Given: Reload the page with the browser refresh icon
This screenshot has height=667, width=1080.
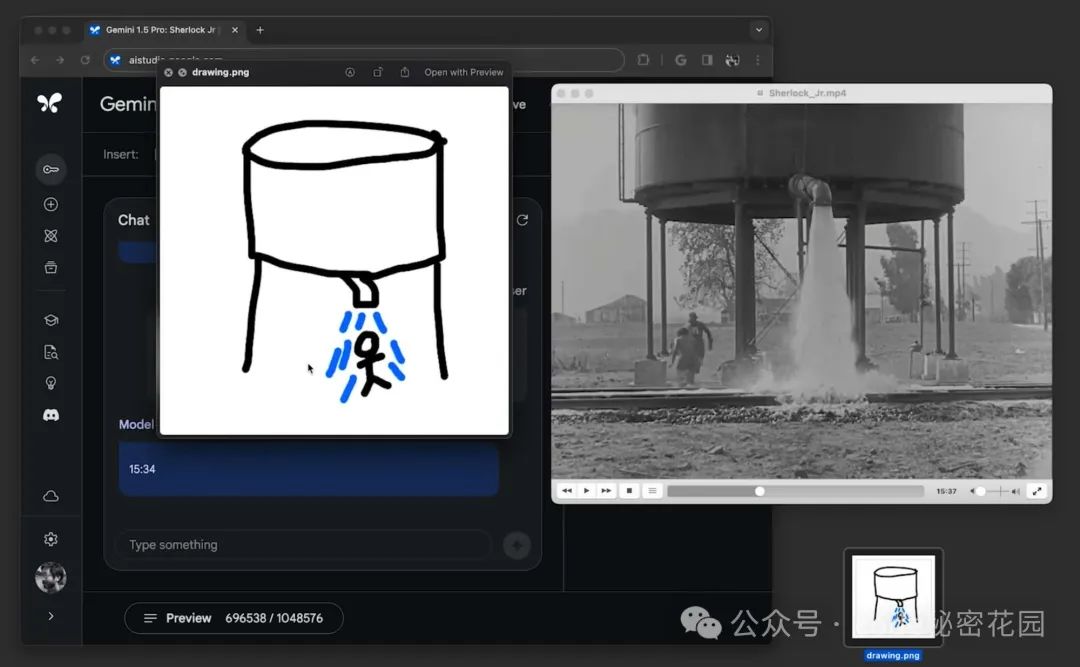Looking at the screenshot, I should 85,60.
